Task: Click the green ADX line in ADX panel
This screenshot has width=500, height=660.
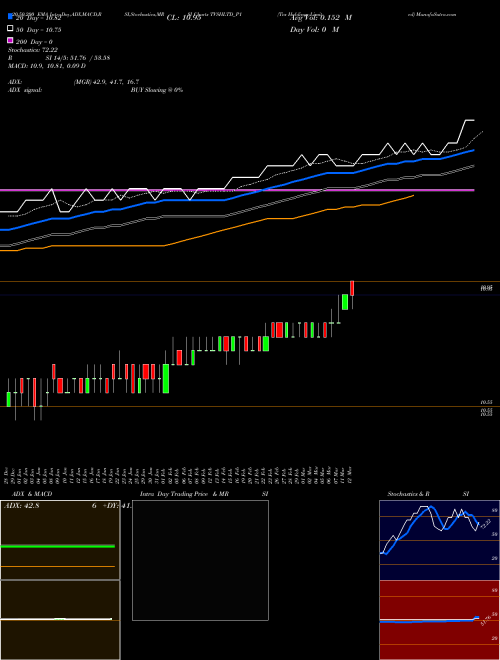Action: point(58,546)
